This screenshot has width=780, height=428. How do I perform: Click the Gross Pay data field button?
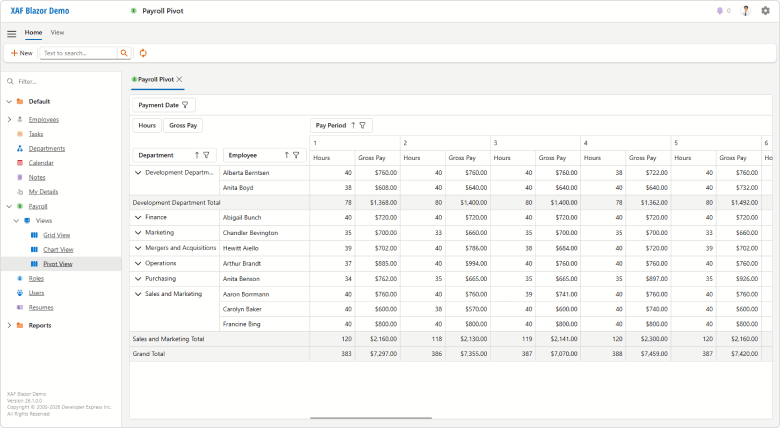coord(183,125)
